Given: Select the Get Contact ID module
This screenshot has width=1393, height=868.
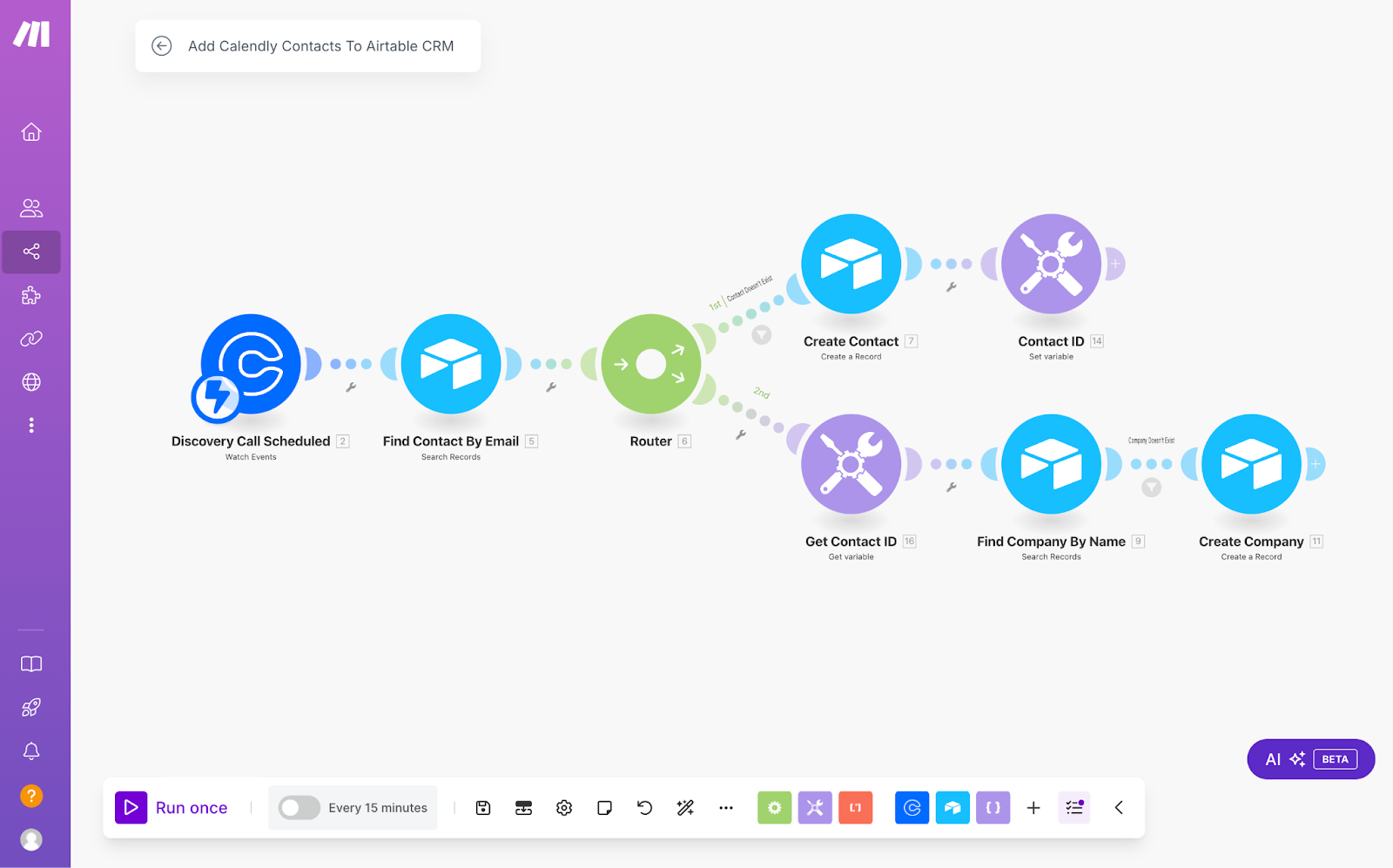Looking at the screenshot, I should tap(851, 464).
